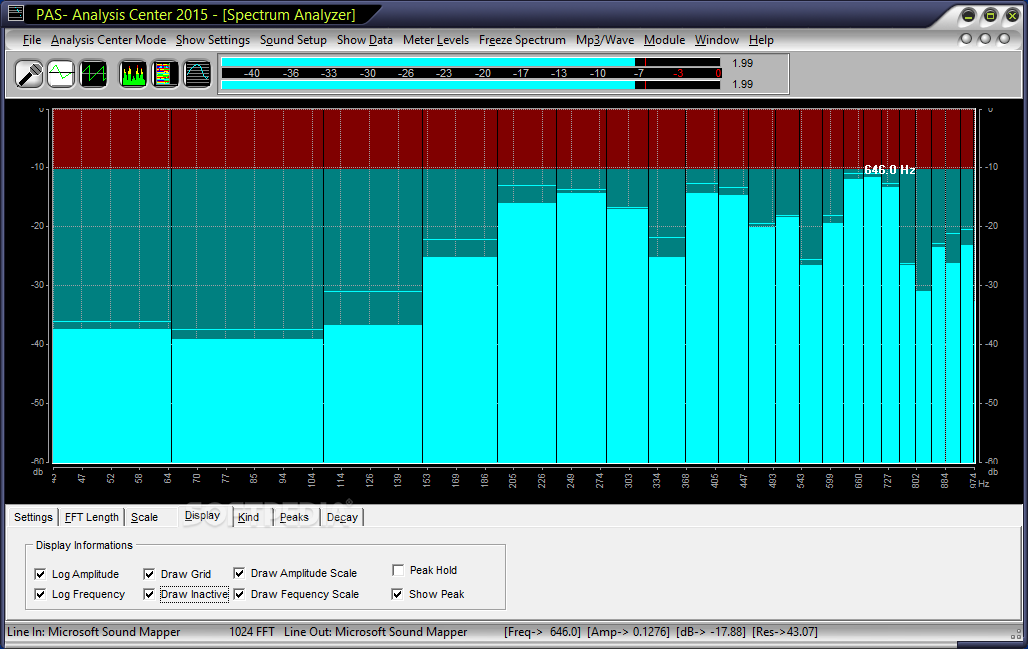Switch to the Decay tab
1028x649 pixels.
pos(342,517)
